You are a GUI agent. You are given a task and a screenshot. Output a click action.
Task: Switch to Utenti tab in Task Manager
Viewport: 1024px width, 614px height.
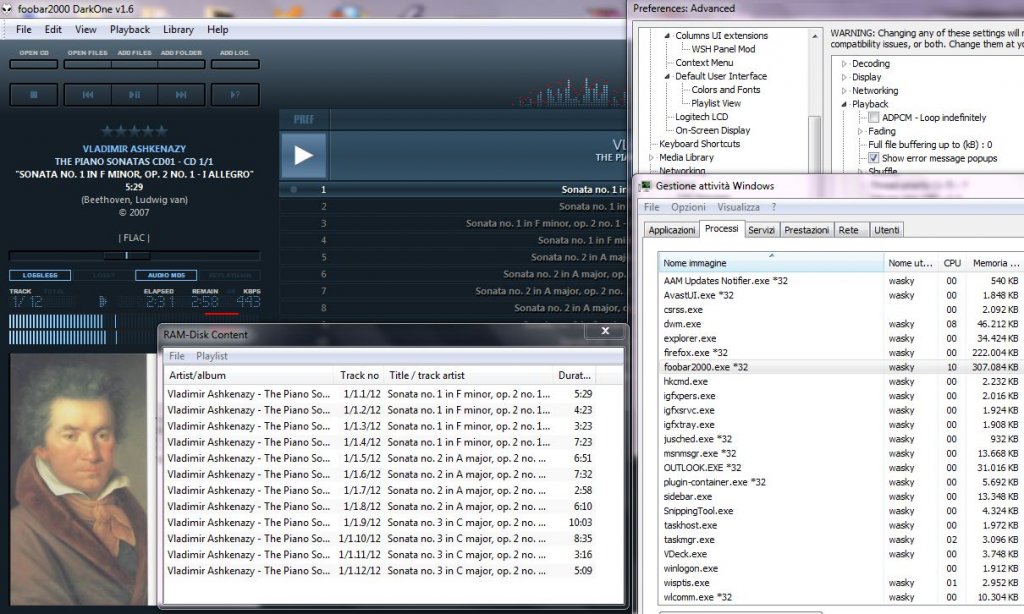(x=887, y=230)
